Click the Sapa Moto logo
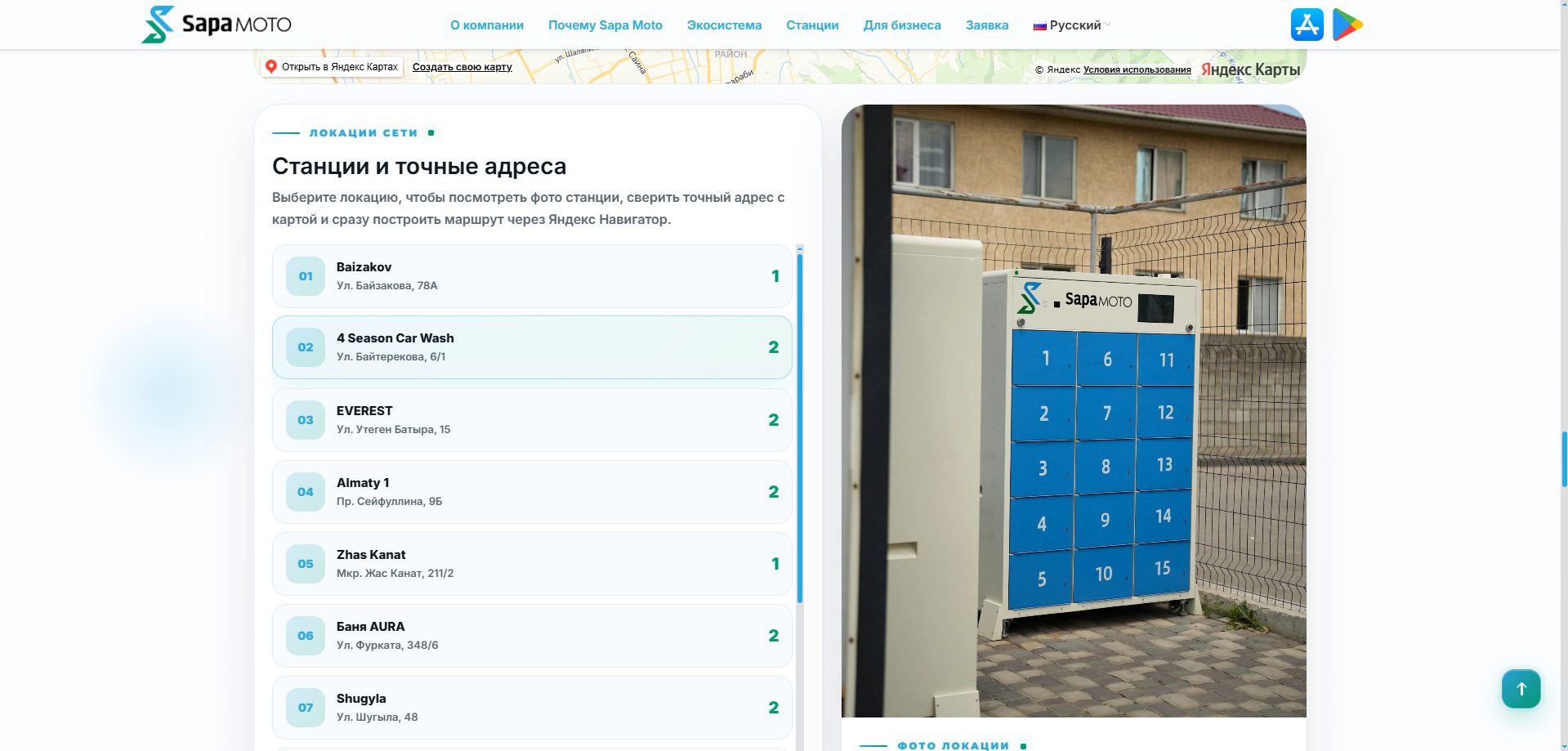Screen dimensions: 1568x751 tap(217, 25)
